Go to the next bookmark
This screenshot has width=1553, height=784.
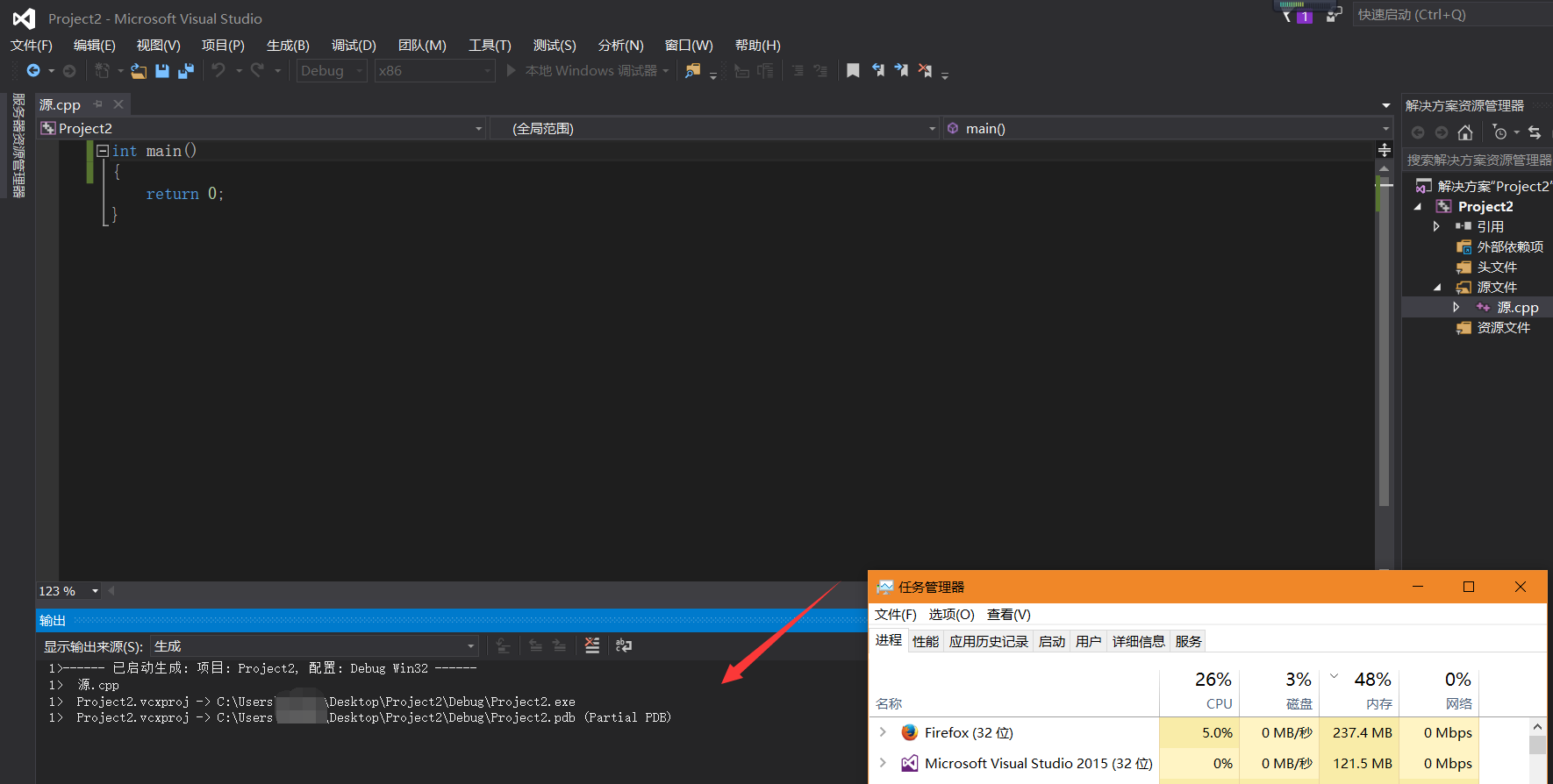pyautogui.click(x=901, y=70)
